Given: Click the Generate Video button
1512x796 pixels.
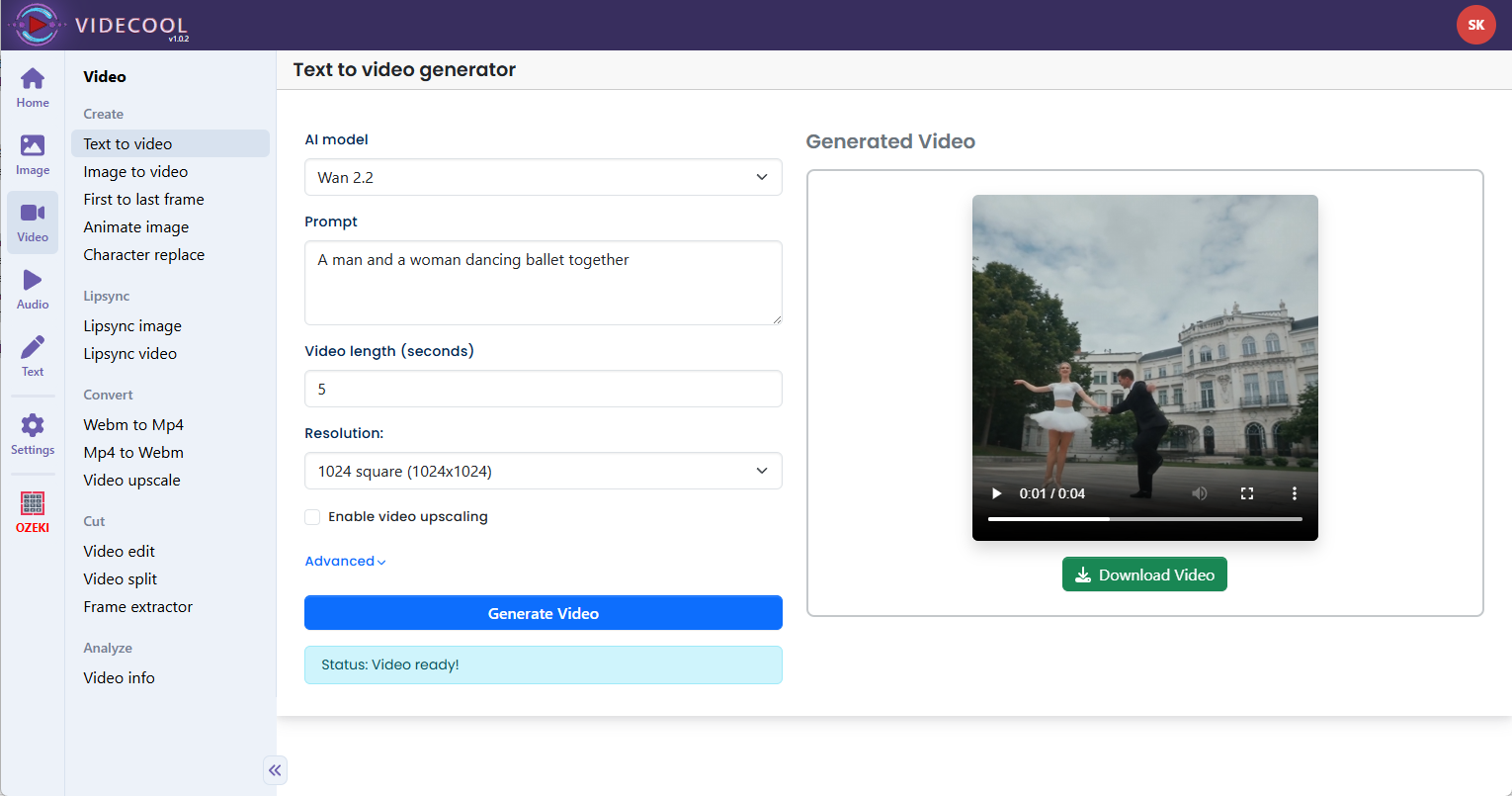Looking at the screenshot, I should 543,613.
